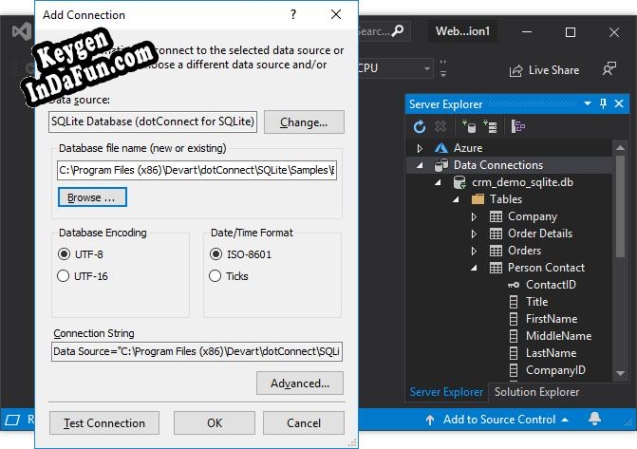
Task: Confirm the dialog with OK
Action: click(x=214, y=423)
